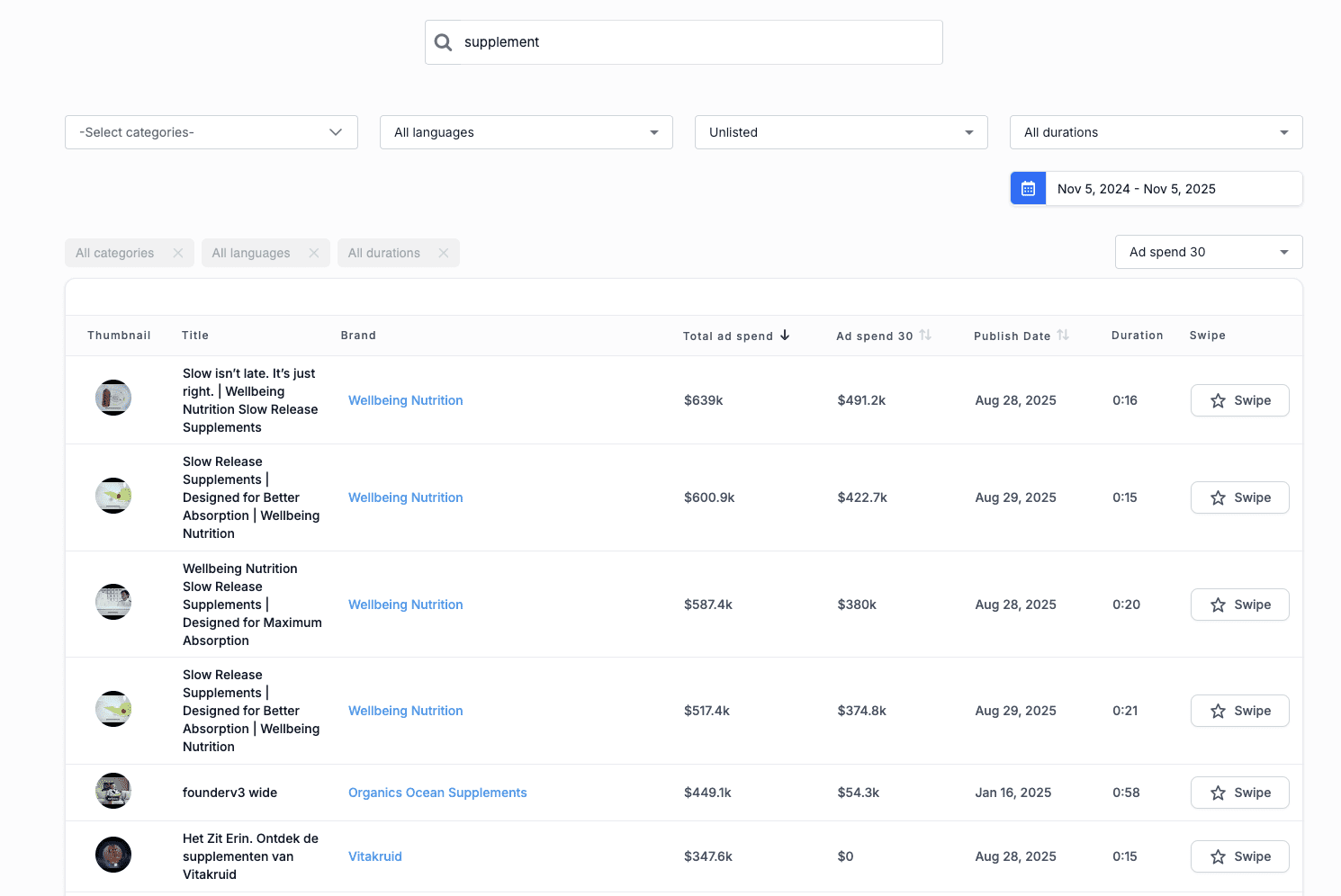Sort by Publish Date column arrows
The image size is (1341, 896).
click(x=1063, y=336)
